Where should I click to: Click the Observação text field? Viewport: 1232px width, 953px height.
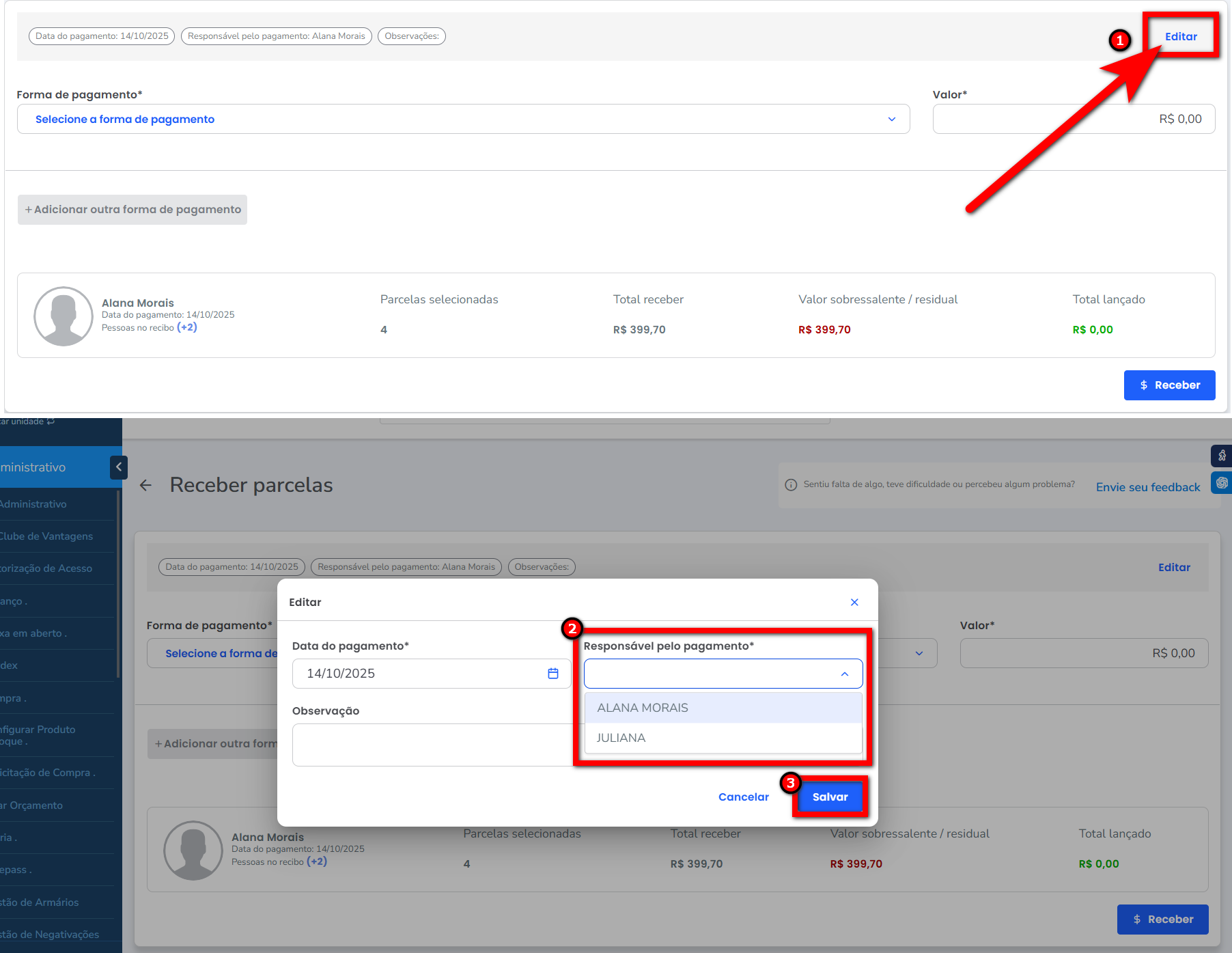(432, 745)
